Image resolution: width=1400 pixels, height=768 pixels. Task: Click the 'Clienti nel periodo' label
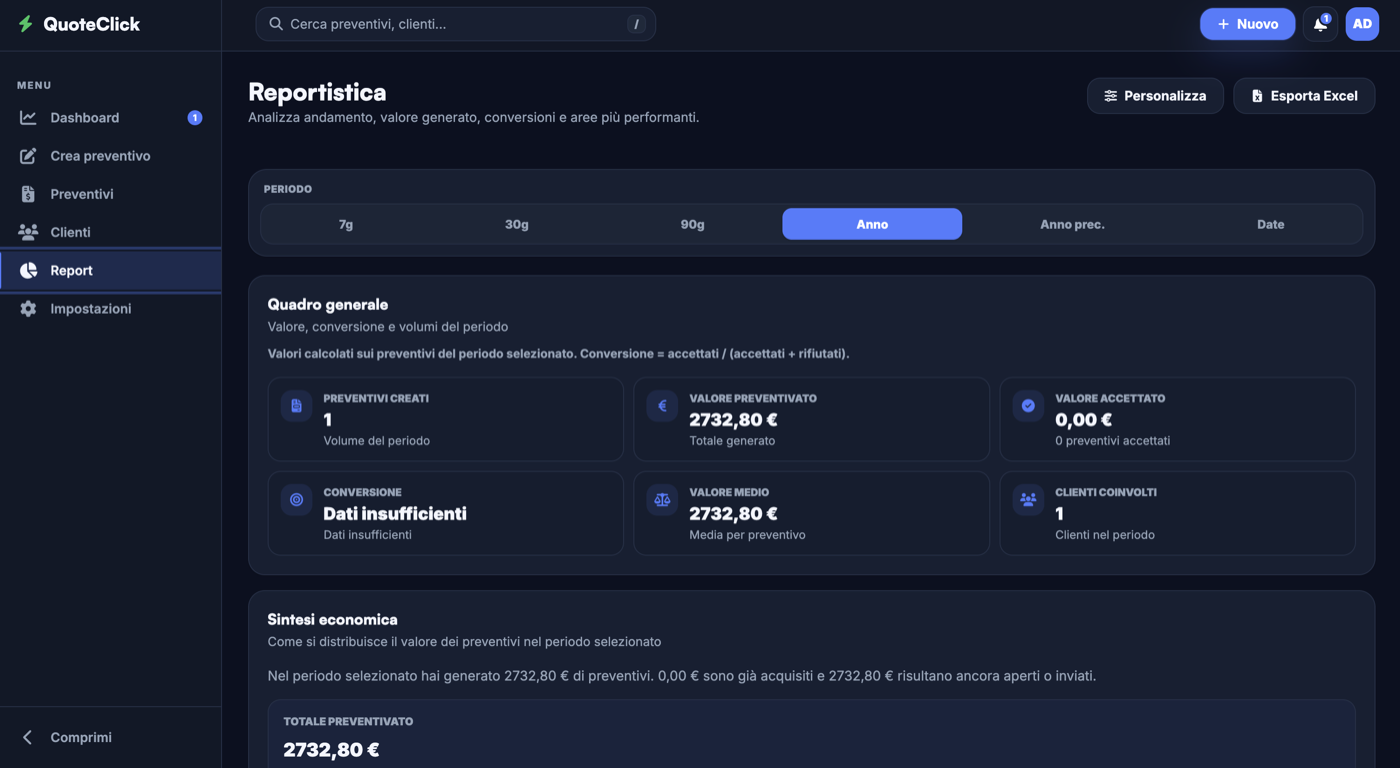click(1105, 535)
